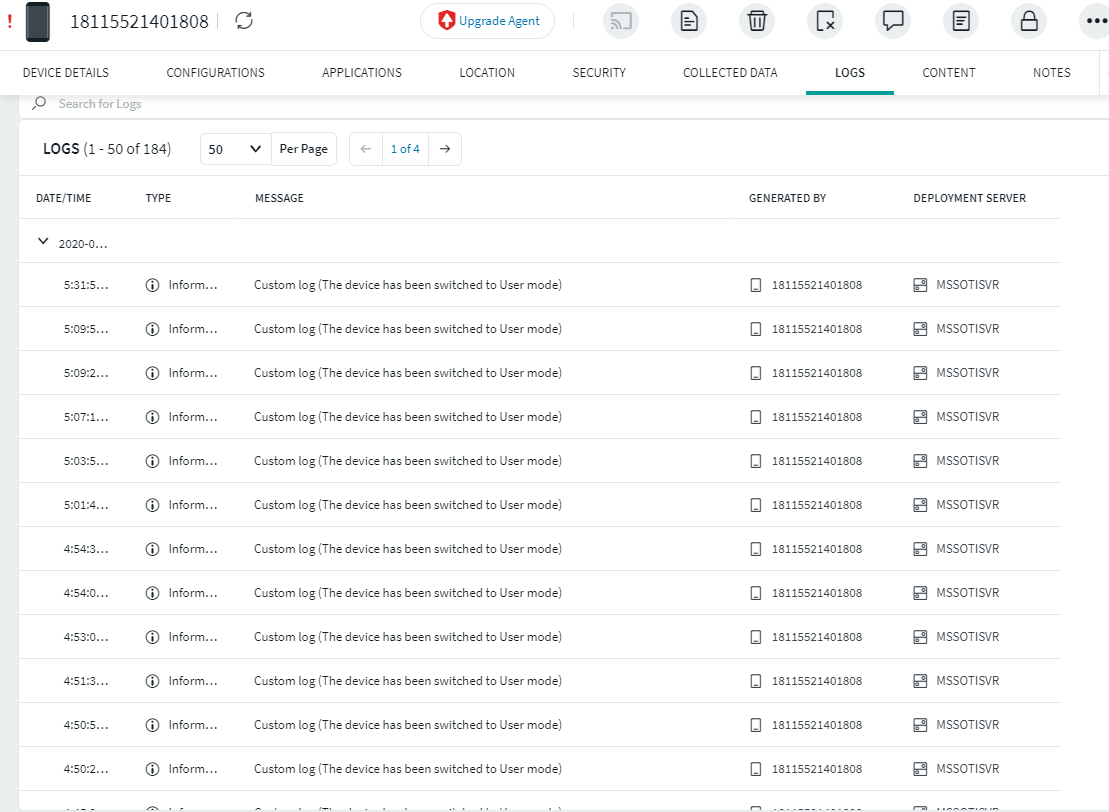Viewport: 1109px width, 812px height.
Task: Open the send message speech-bubble icon
Action: [893, 21]
